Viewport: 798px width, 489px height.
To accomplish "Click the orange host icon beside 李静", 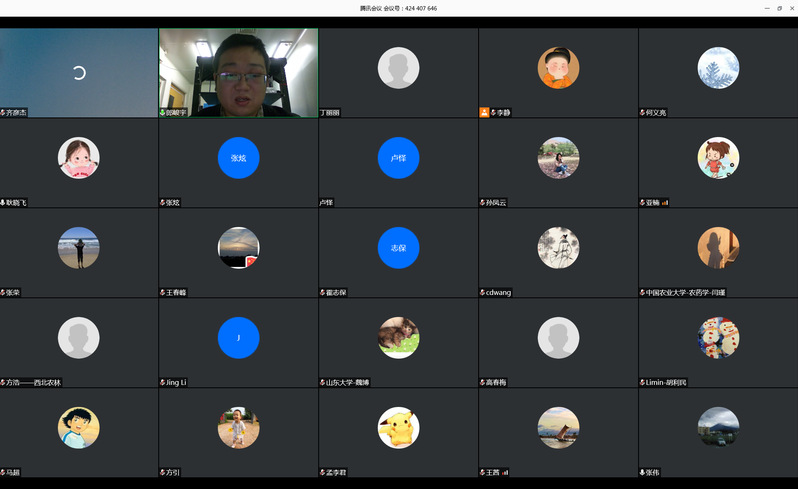I will click(484, 113).
